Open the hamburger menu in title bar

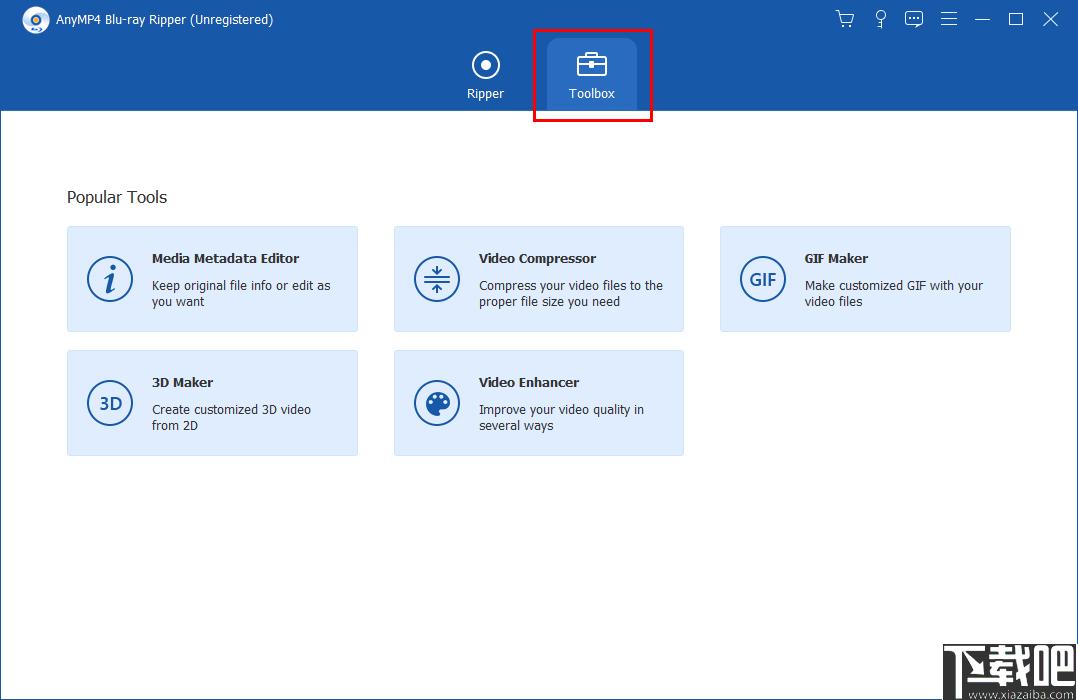point(949,19)
